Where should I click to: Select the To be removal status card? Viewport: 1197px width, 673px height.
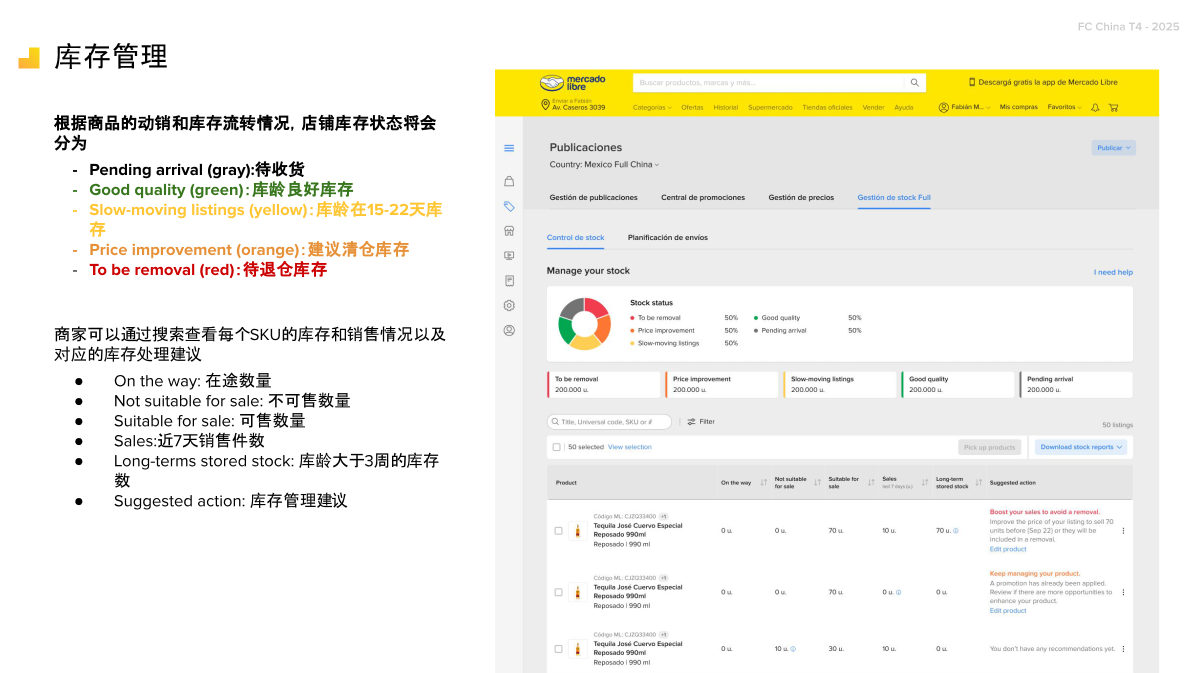(x=603, y=385)
